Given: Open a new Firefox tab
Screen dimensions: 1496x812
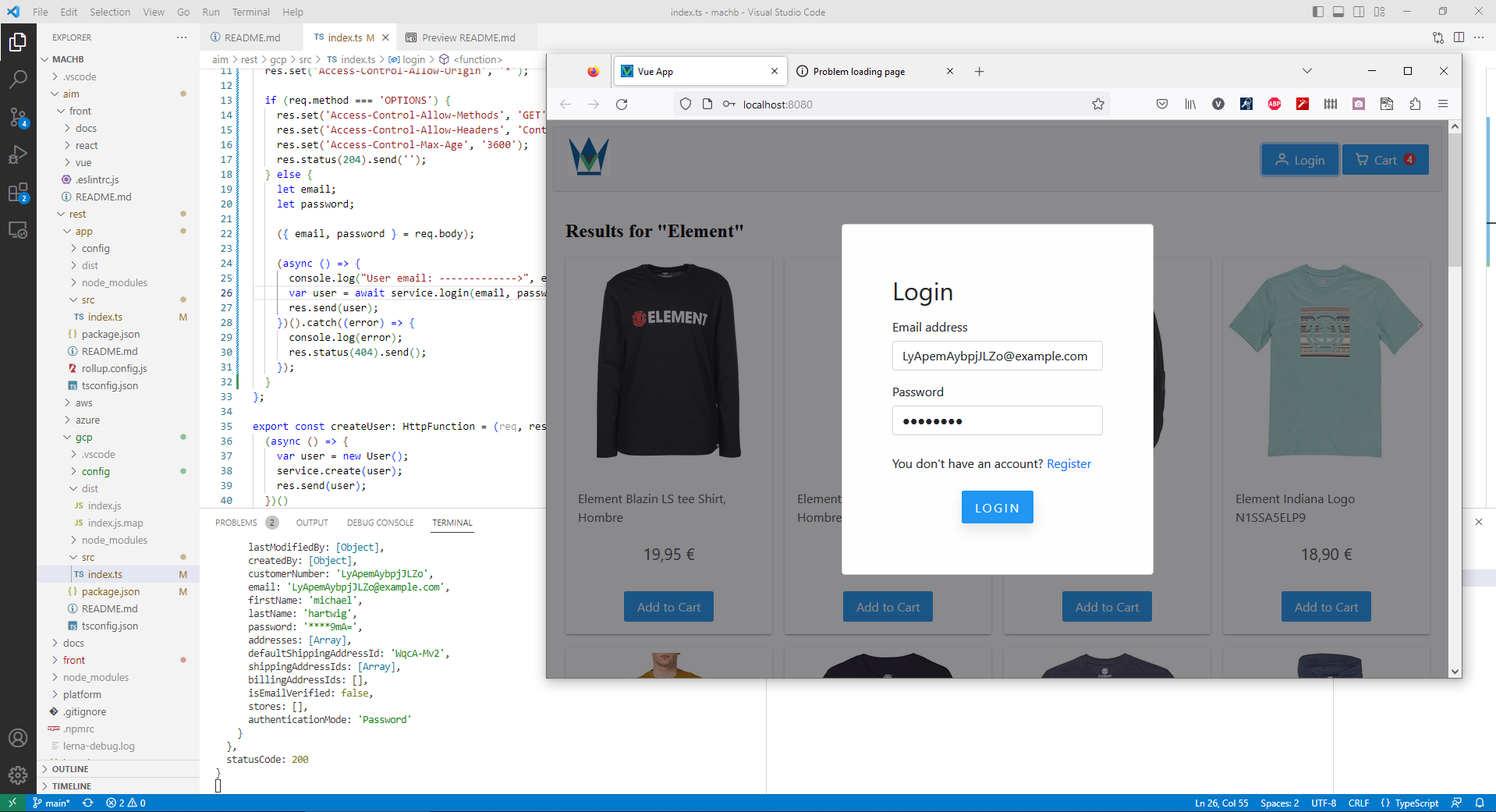Looking at the screenshot, I should (980, 72).
